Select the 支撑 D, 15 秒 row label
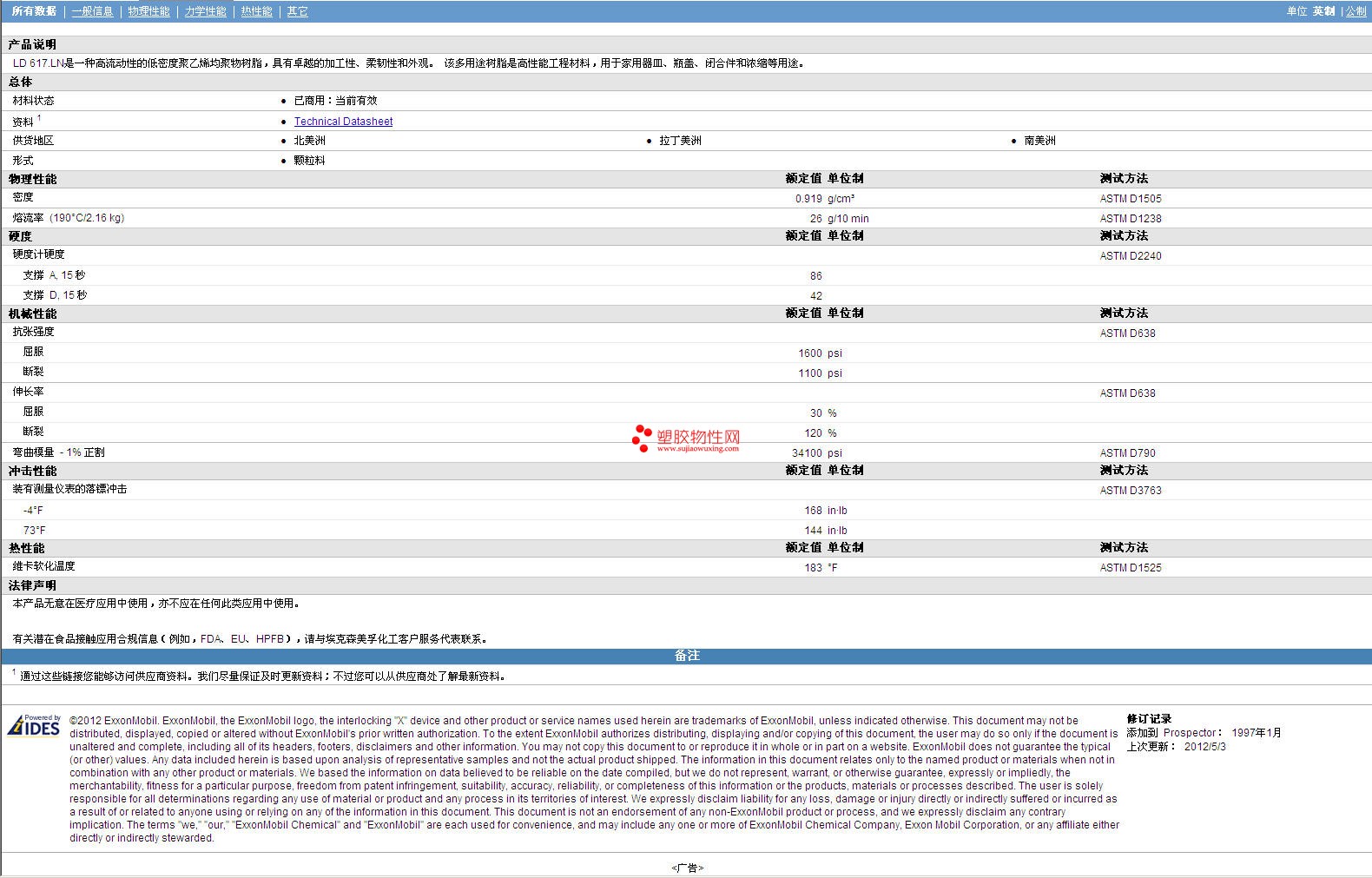The height and width of the screenshot is (878, 1372). [x=55, y=295]
